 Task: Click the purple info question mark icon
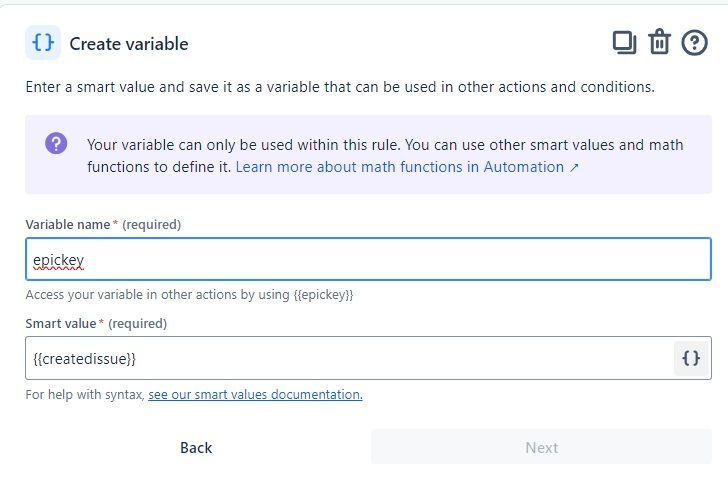pos(56,144)
